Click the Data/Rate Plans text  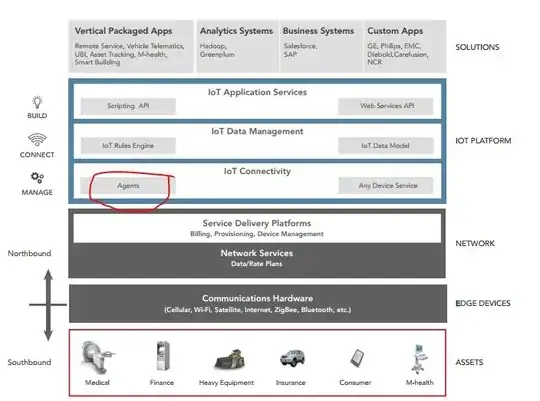257,264
